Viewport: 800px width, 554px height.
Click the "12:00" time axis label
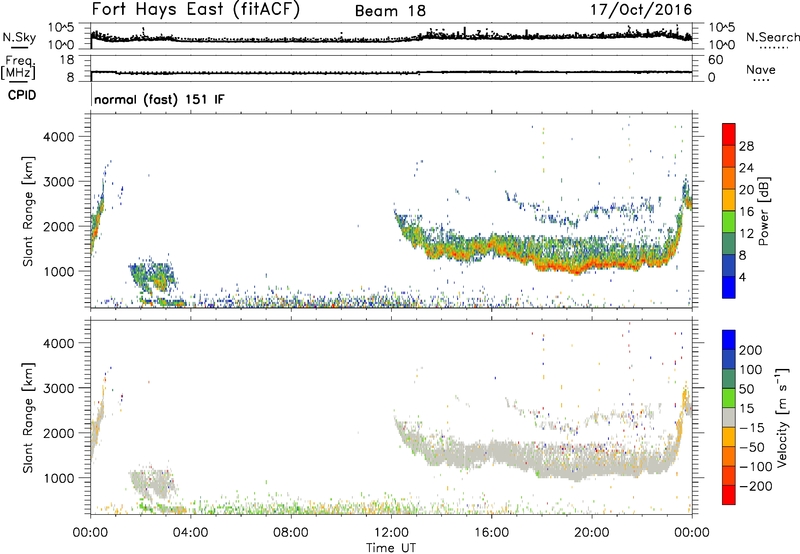391,533
